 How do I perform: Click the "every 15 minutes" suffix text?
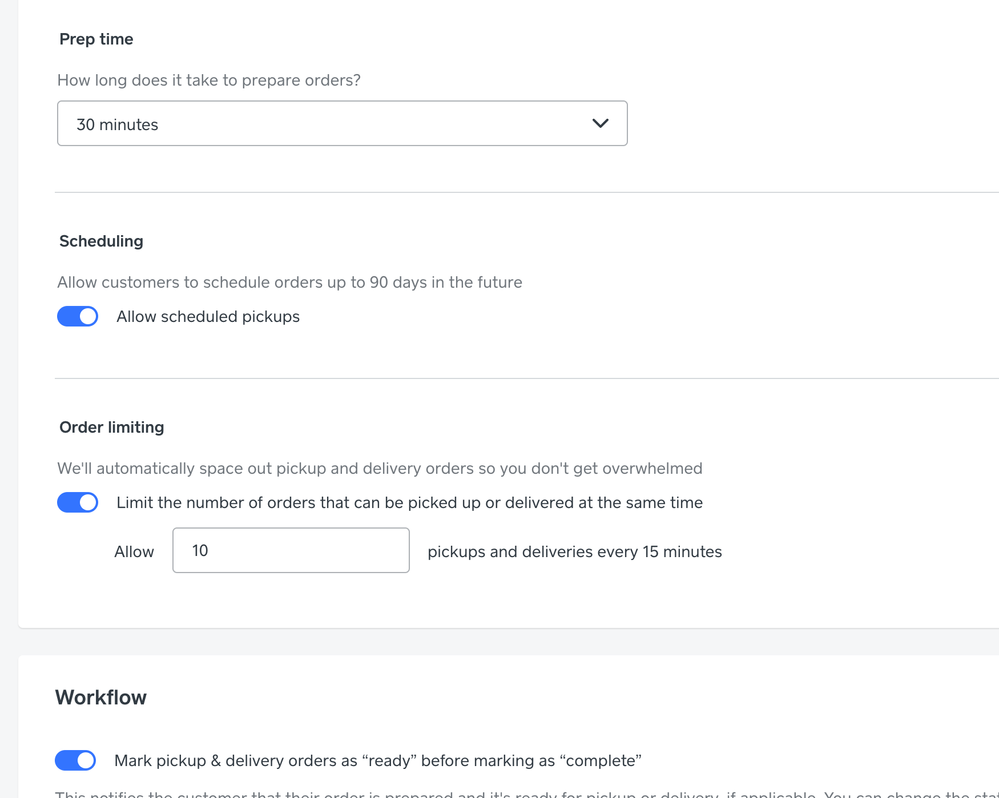(x=574, y=552)
